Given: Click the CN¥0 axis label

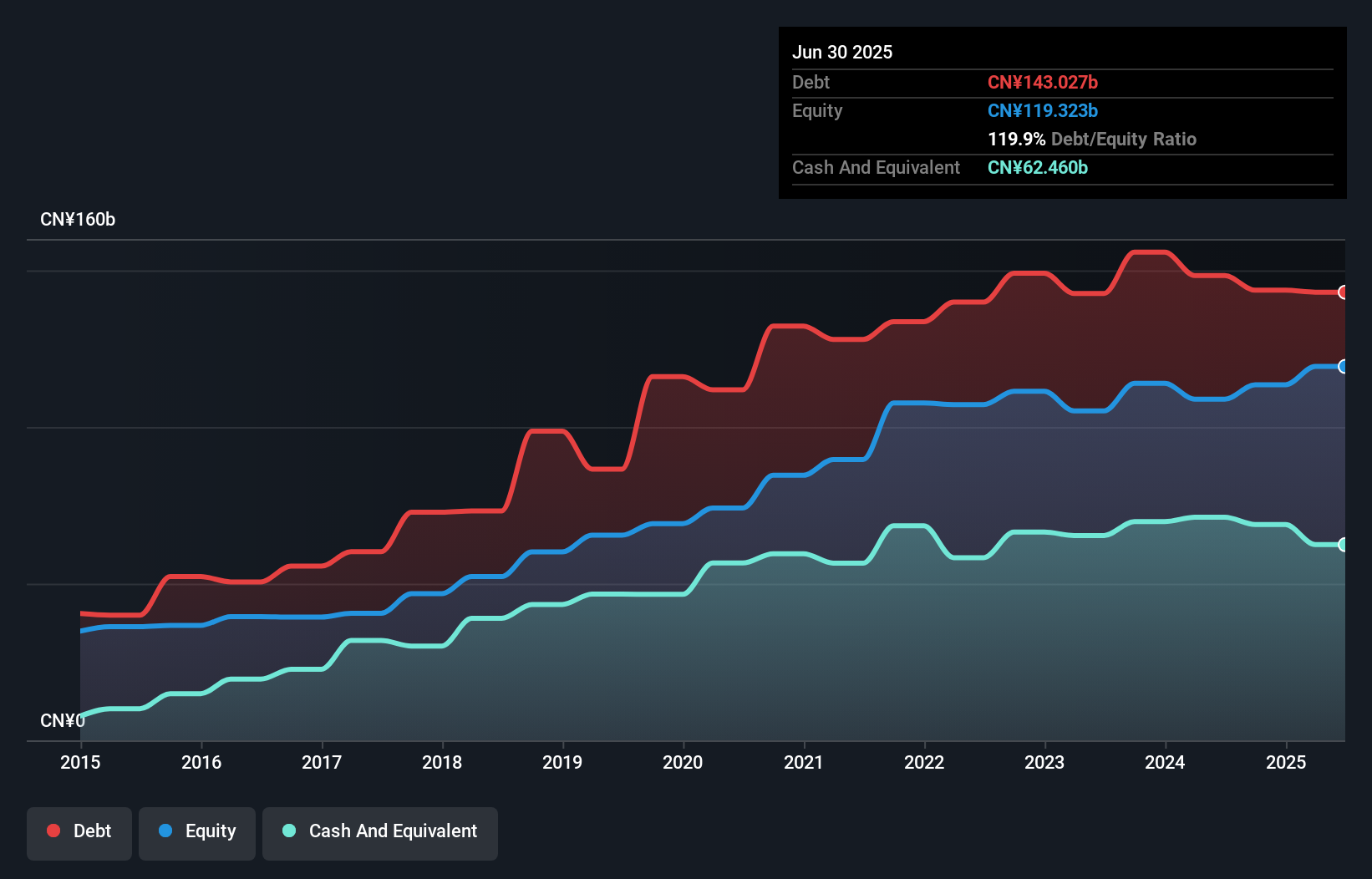Looking at the screenshot, I should pyautogui.click(x=63, y=719).
